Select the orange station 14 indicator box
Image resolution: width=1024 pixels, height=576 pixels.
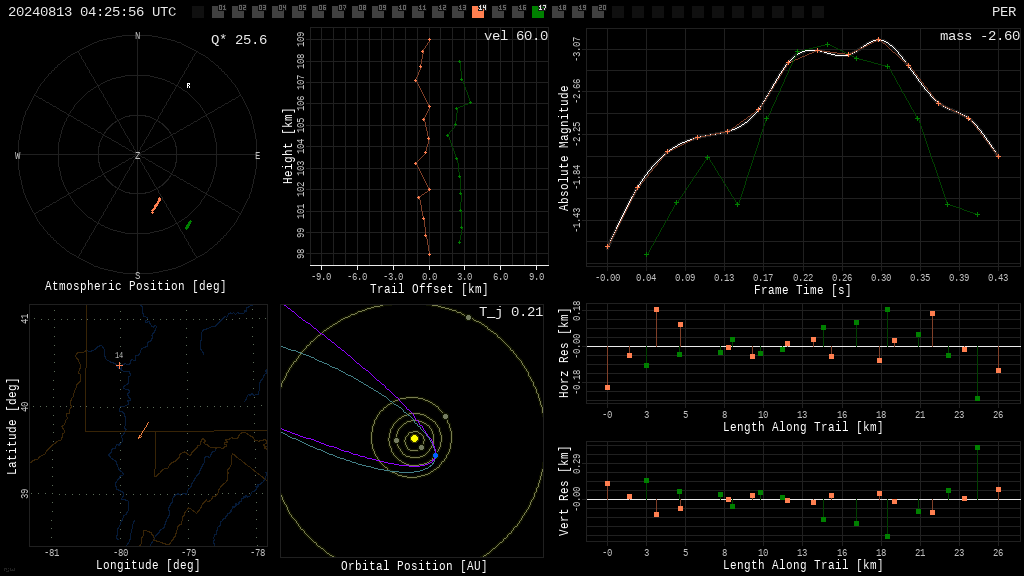tap(478, 12)
